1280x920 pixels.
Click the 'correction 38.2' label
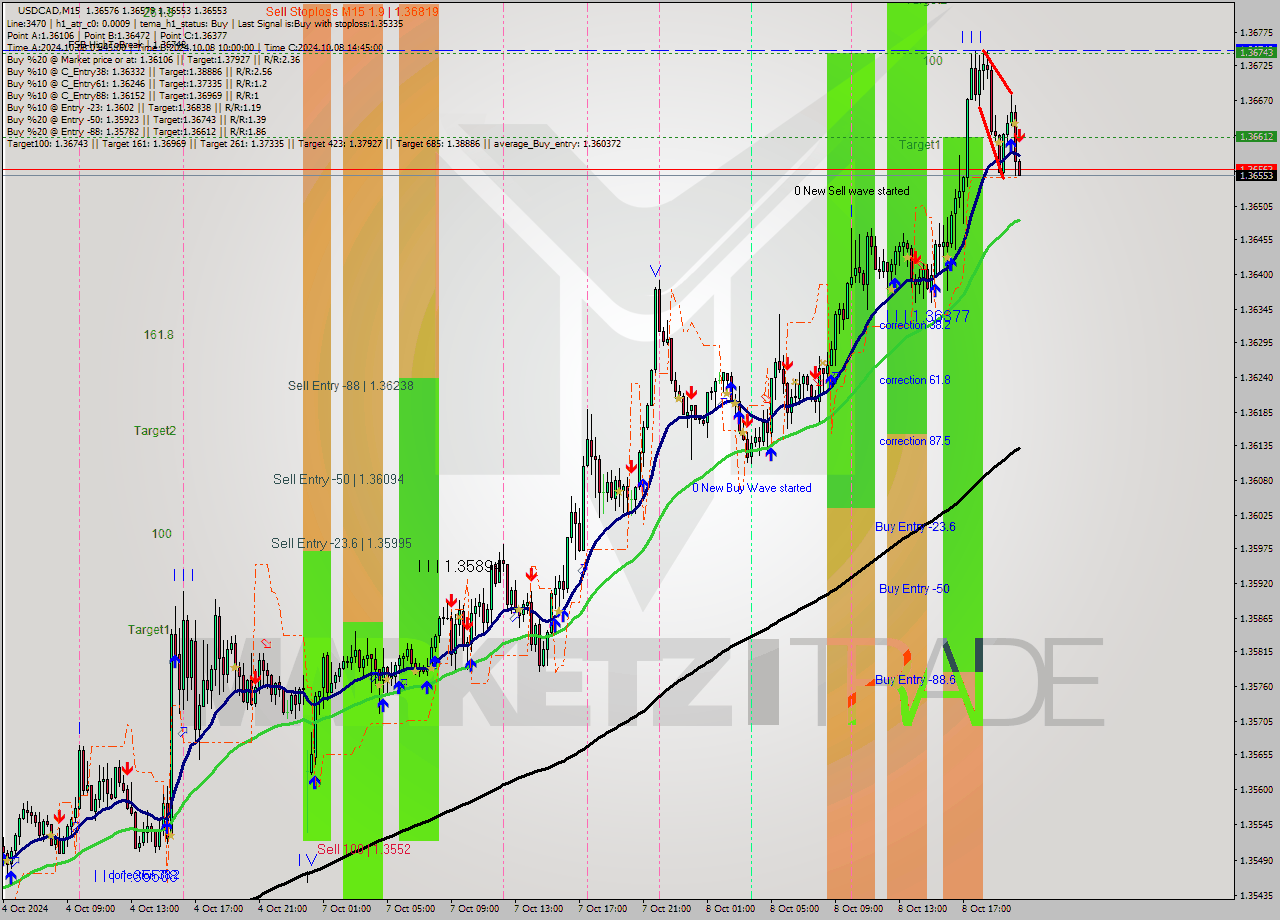[x=915, y=325]
